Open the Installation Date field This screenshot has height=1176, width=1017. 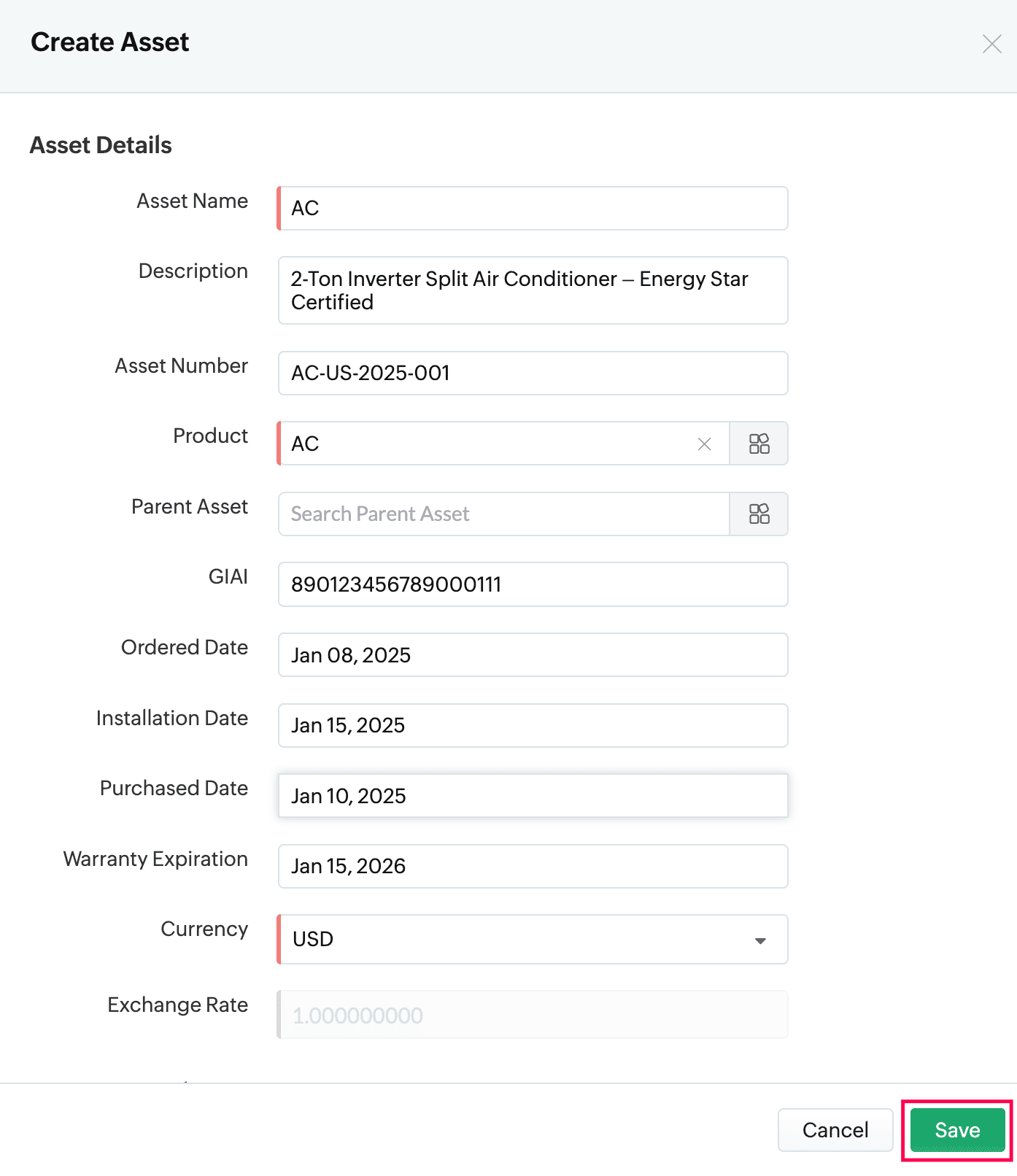tap(533, 725)
